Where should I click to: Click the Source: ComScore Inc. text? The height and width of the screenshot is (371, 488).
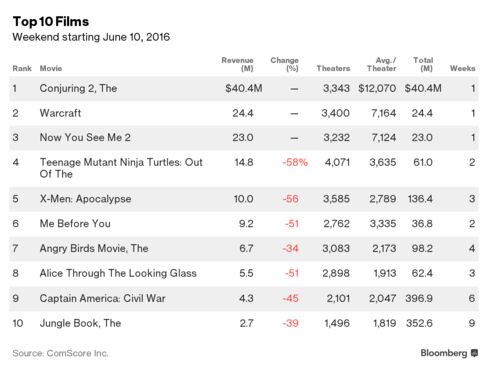(60, 353)
